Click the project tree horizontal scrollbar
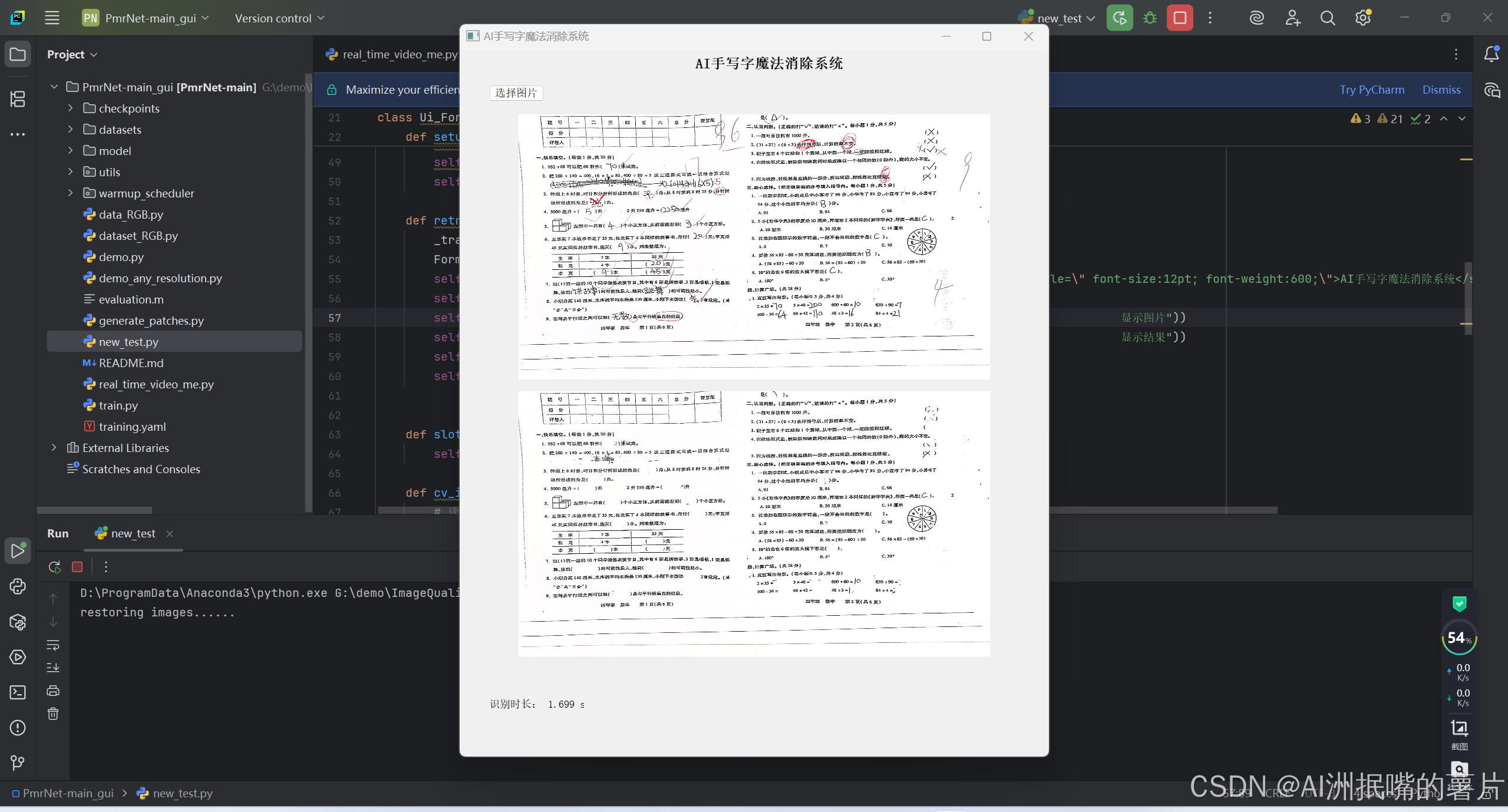This screenshot has height=812, width=1508. pyautogui.click(x=94, y=510)
